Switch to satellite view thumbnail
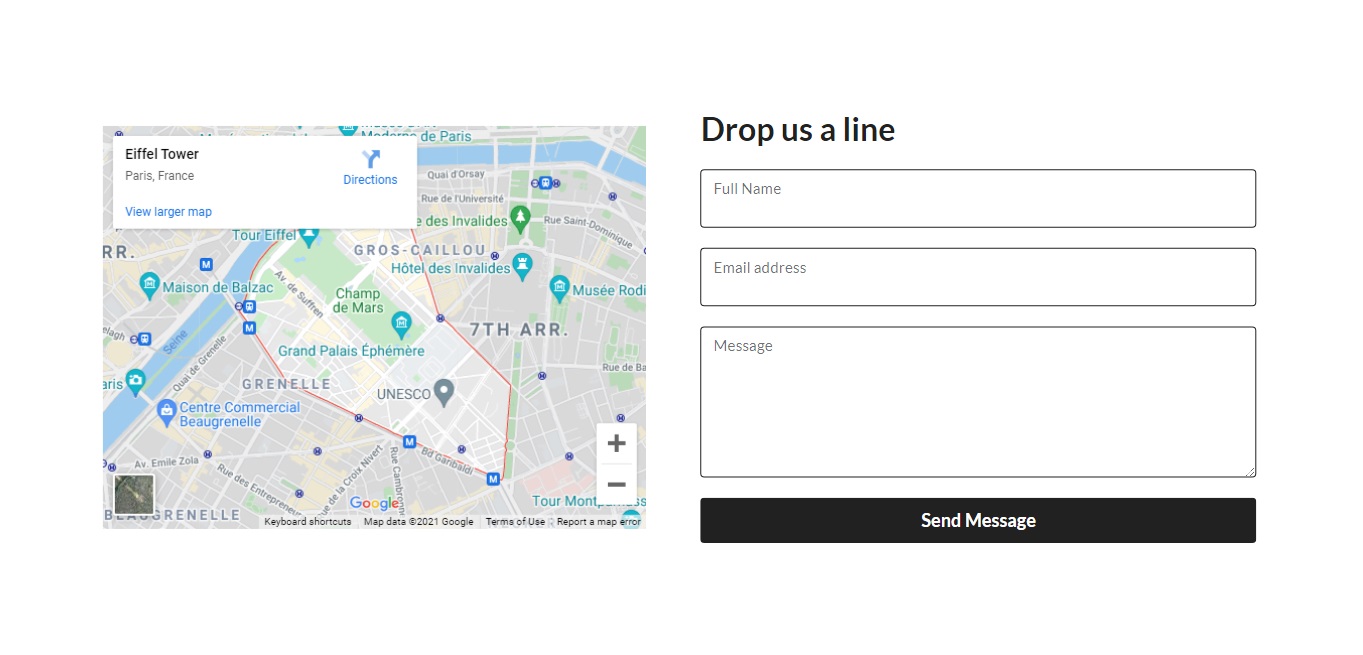Image resolution: width=1363 pixels, height=655 pixels. pos(134,494)
